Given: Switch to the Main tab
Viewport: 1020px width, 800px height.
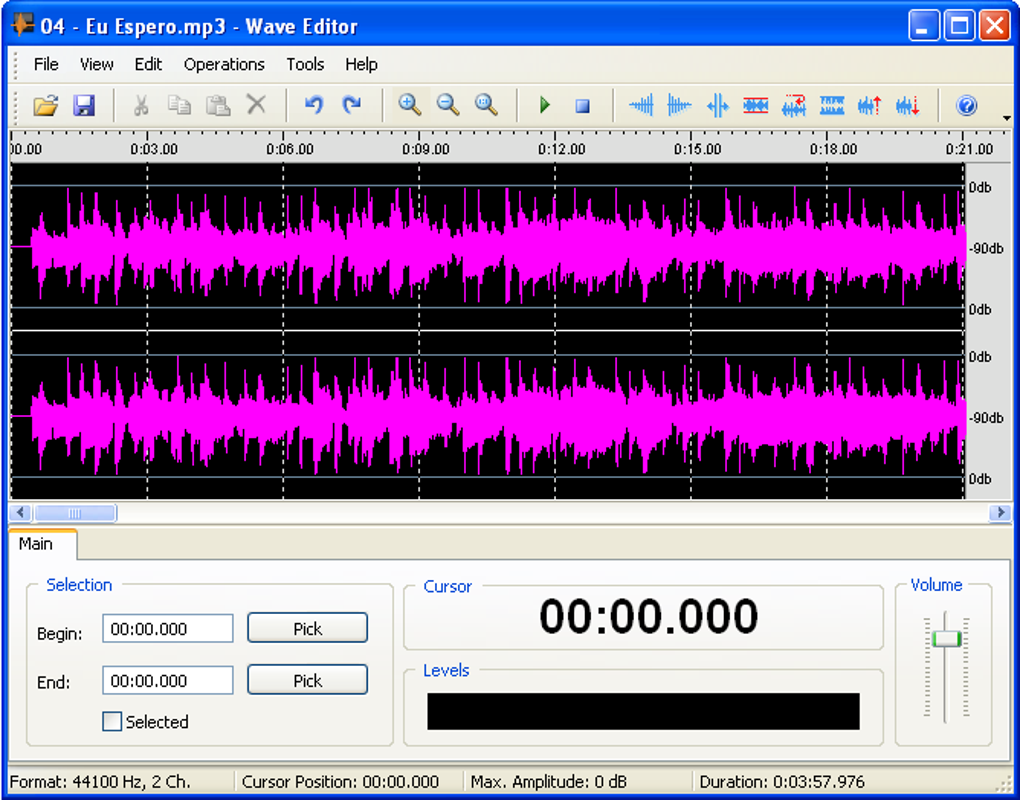Looking at the screenshot, I should (x=36, y=544).
